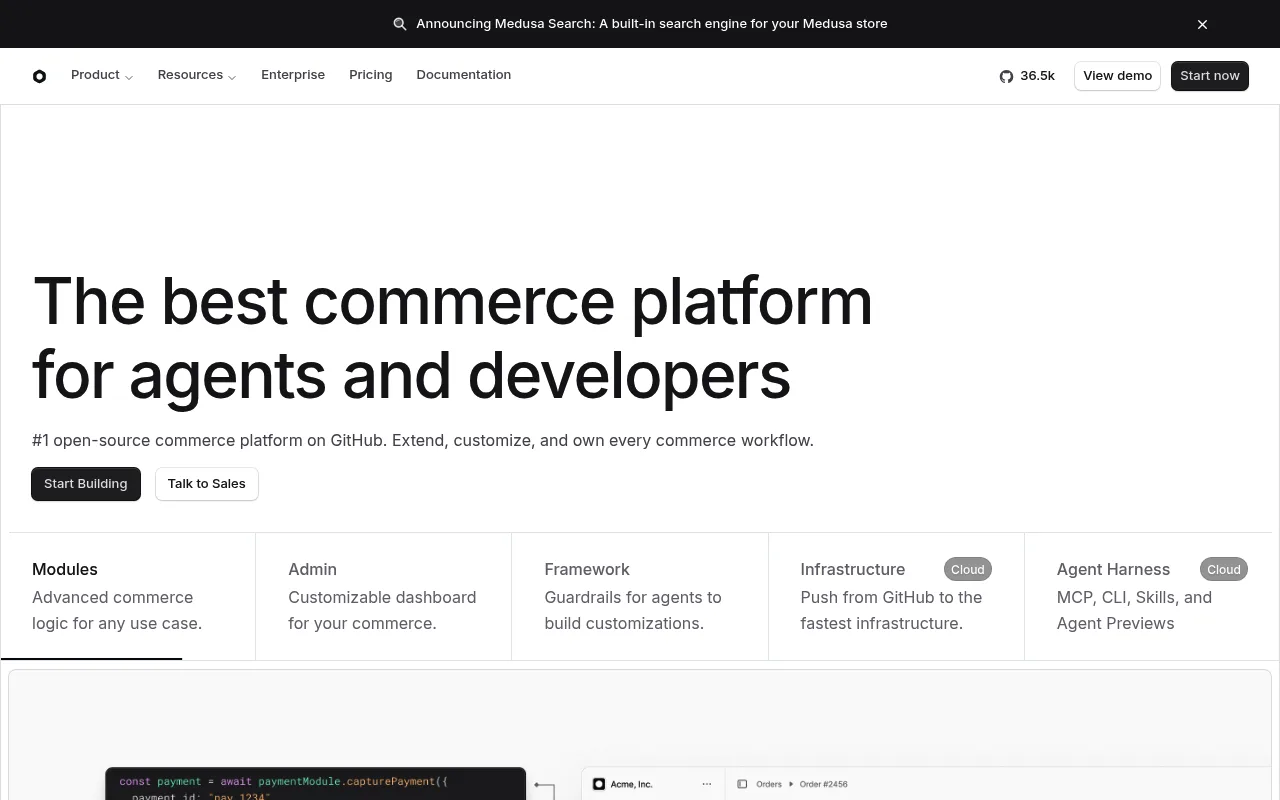Click the main headline 'The best commerce platform'
Viewport: 1280px width, 800px height.
(452, 301)
